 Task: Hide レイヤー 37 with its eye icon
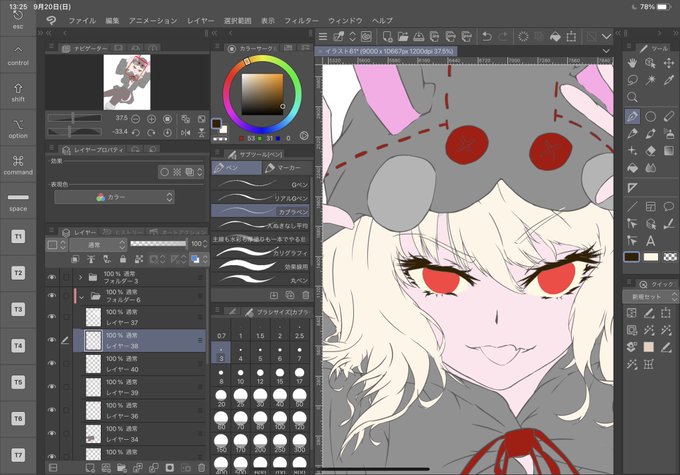point(52,317)
